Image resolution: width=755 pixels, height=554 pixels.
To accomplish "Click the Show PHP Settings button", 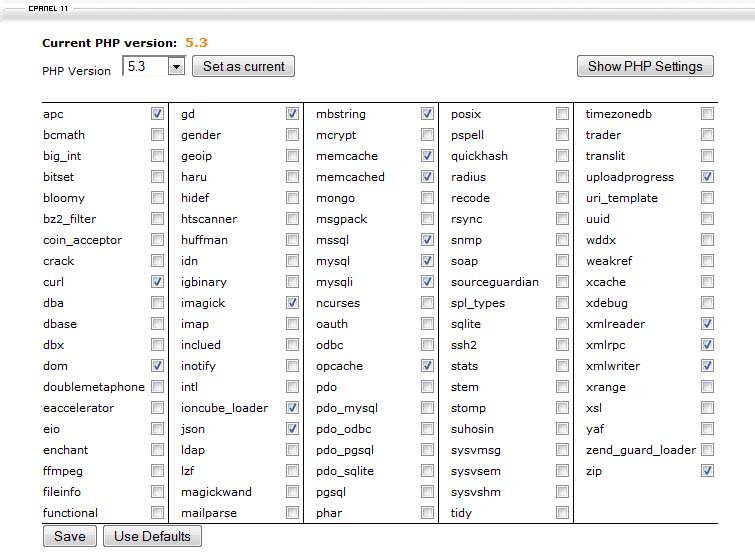I will point(645,67).
